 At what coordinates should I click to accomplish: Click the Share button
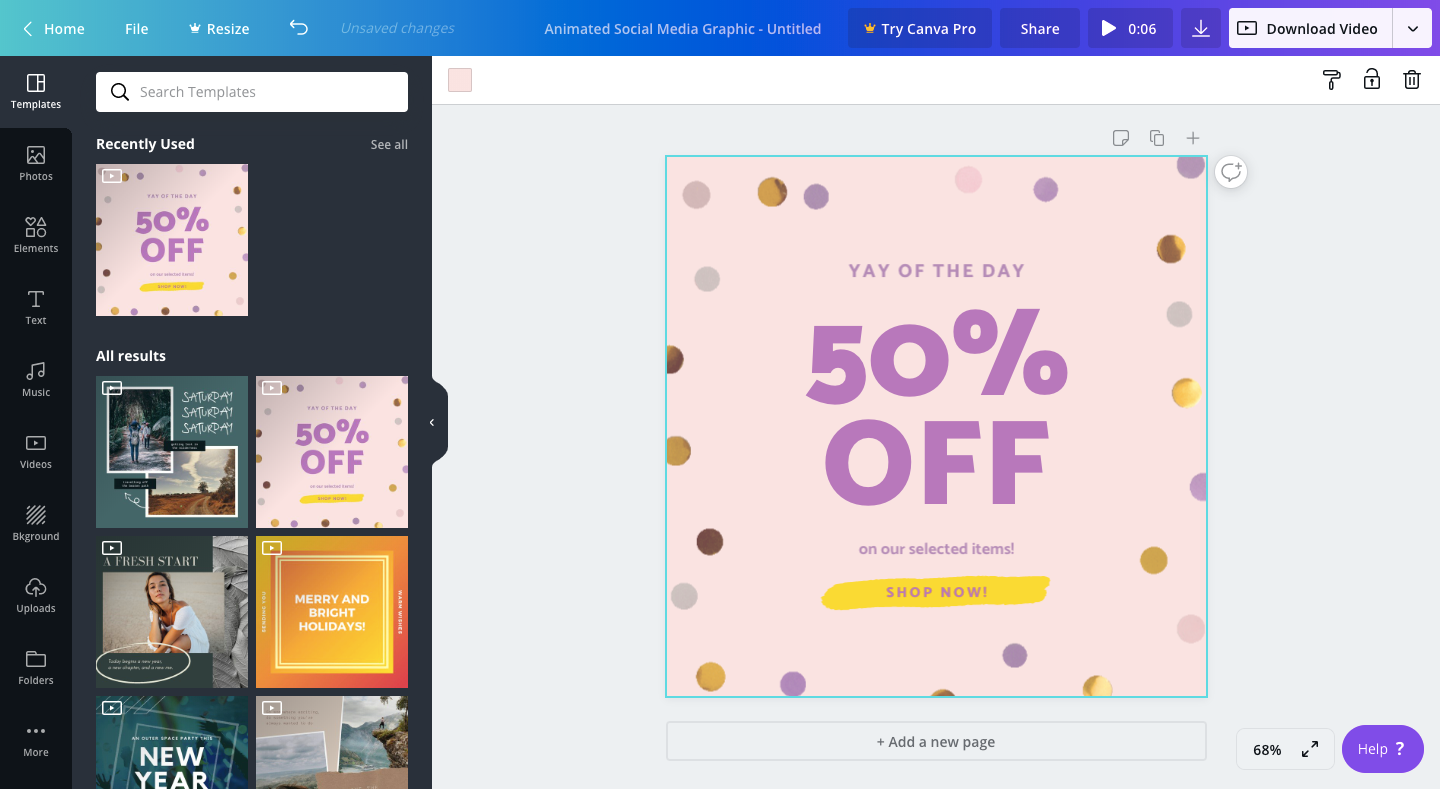point(1040,28)
